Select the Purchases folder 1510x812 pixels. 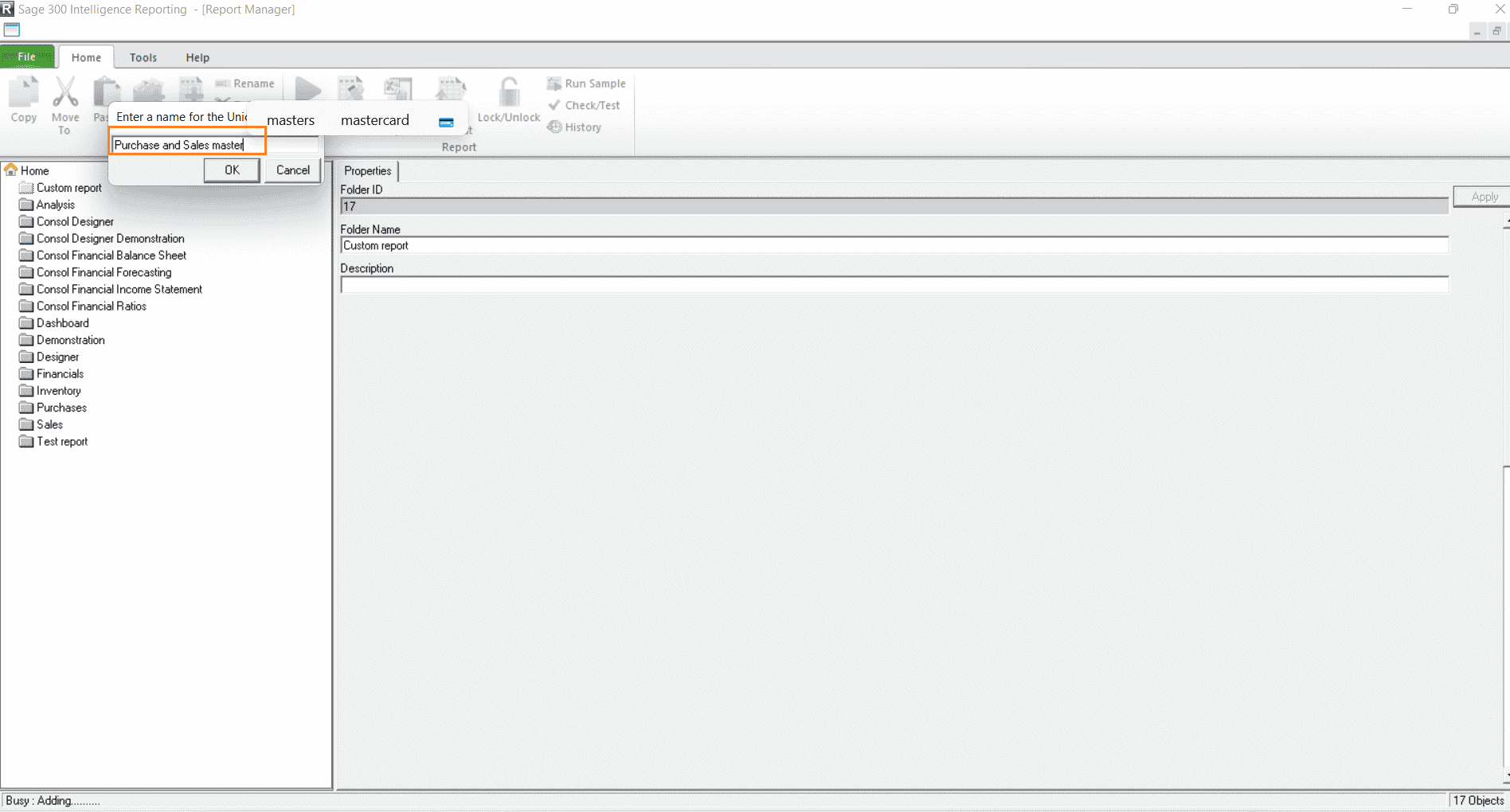coord(61,407)
